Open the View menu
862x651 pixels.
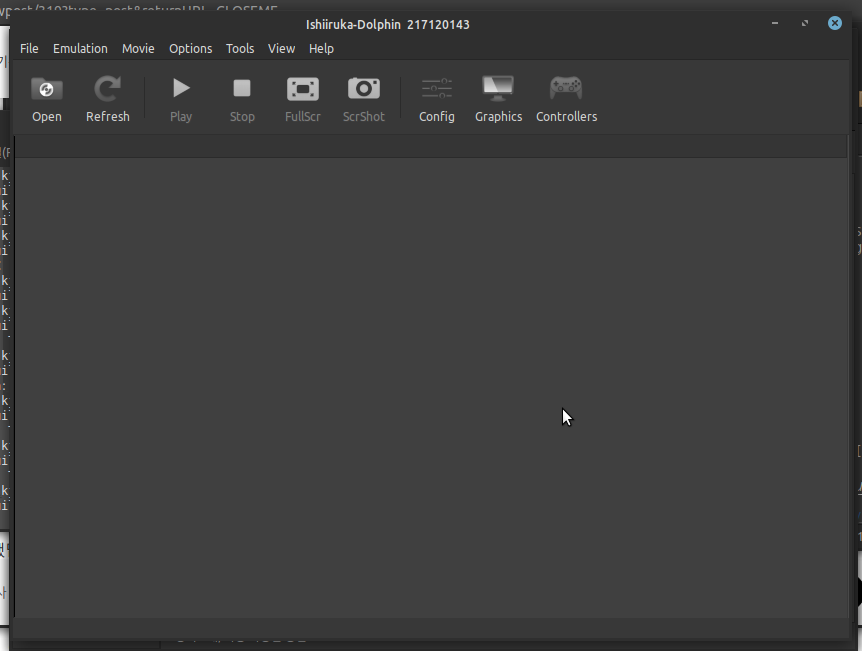(x=281, y=48)
